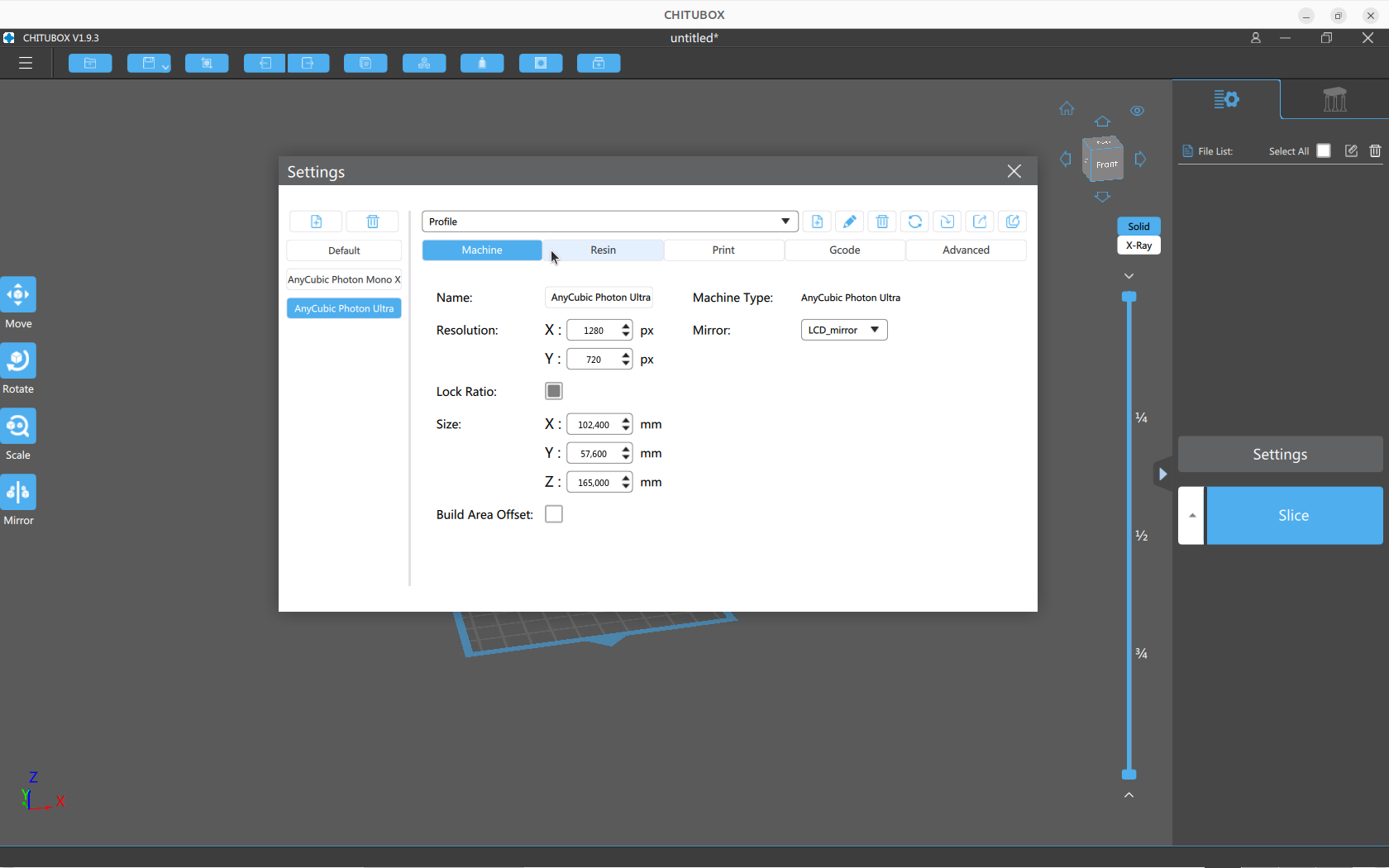The image size is (1389, 868).
Task: Delete the selected machine from the list
Action: pos(373,222)
